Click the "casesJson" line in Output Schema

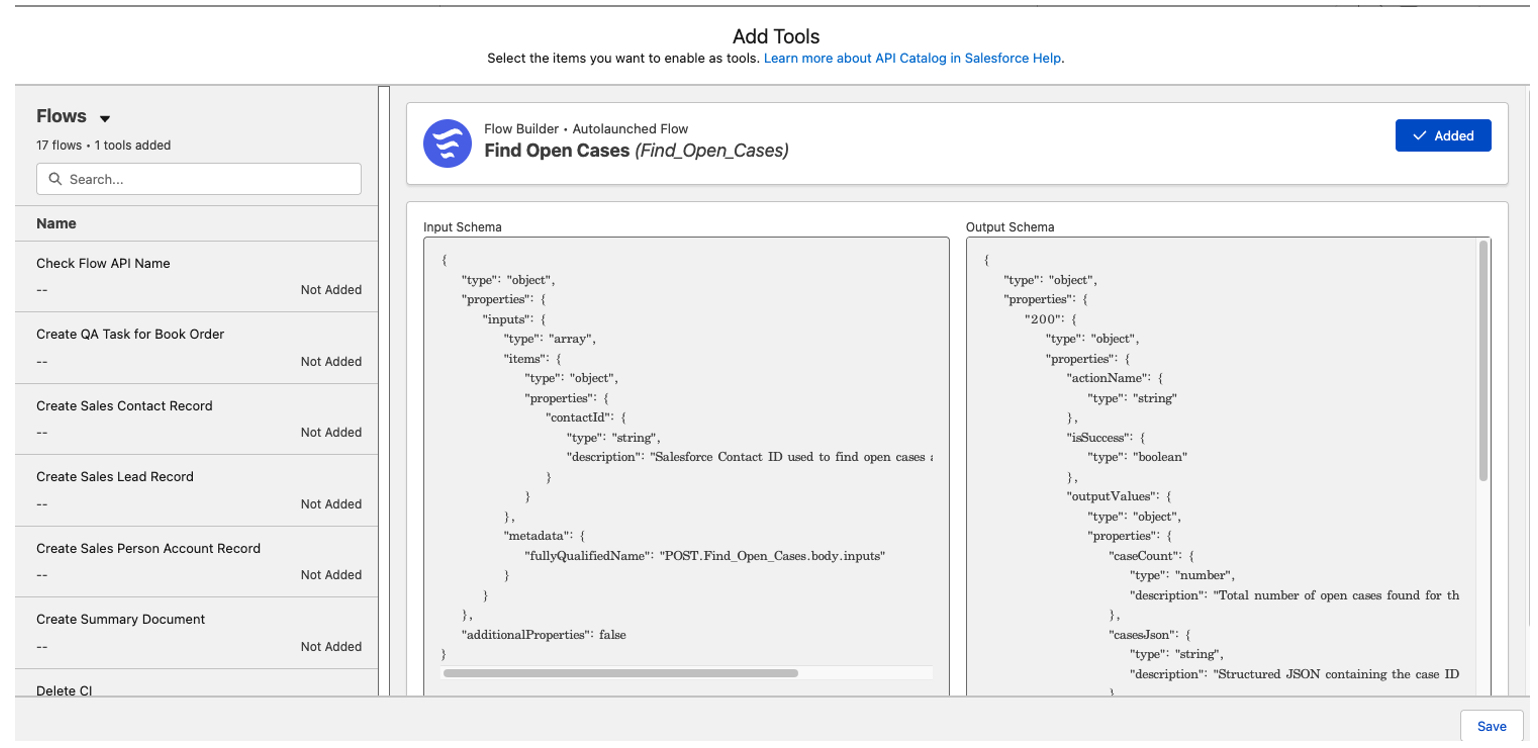click(x=1151, y=634)
